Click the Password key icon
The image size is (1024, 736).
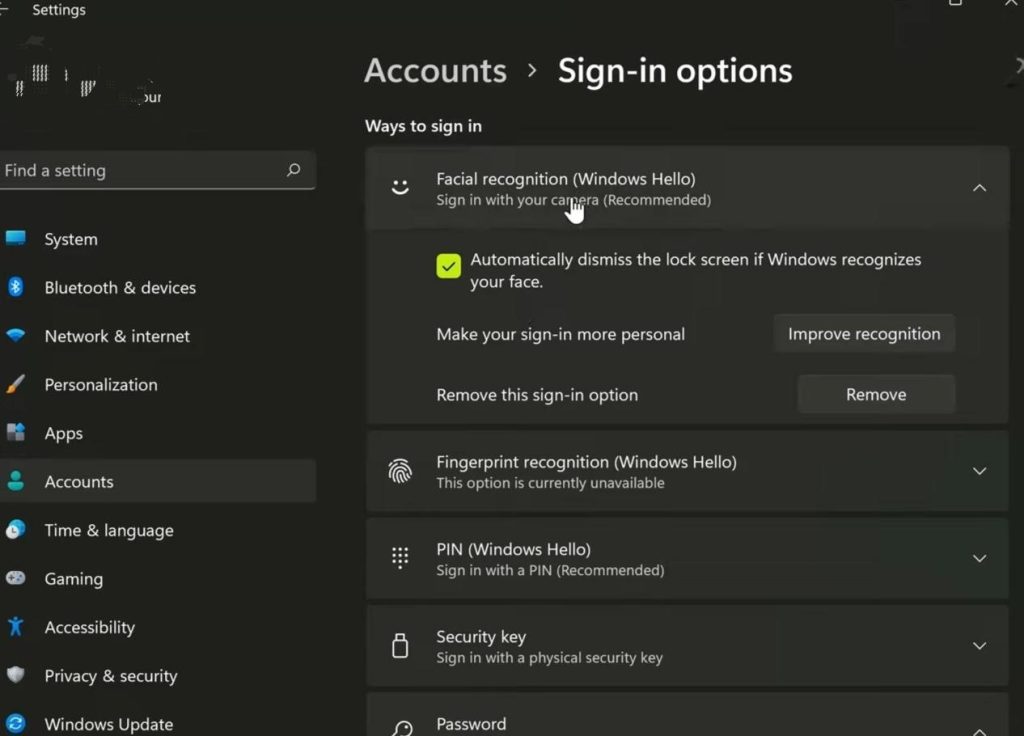(402, 728)
